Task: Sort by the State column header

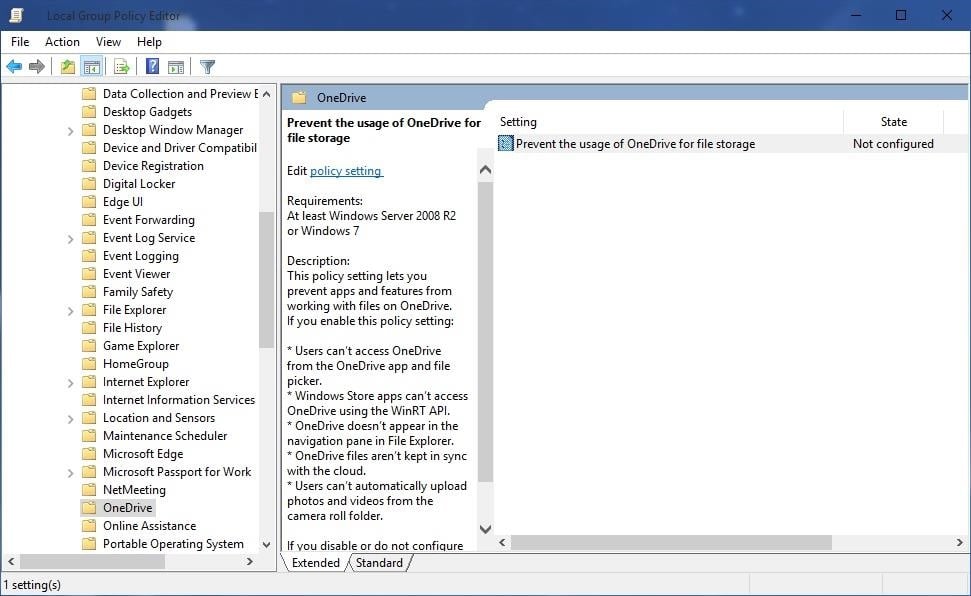Action: pos(893,122)
